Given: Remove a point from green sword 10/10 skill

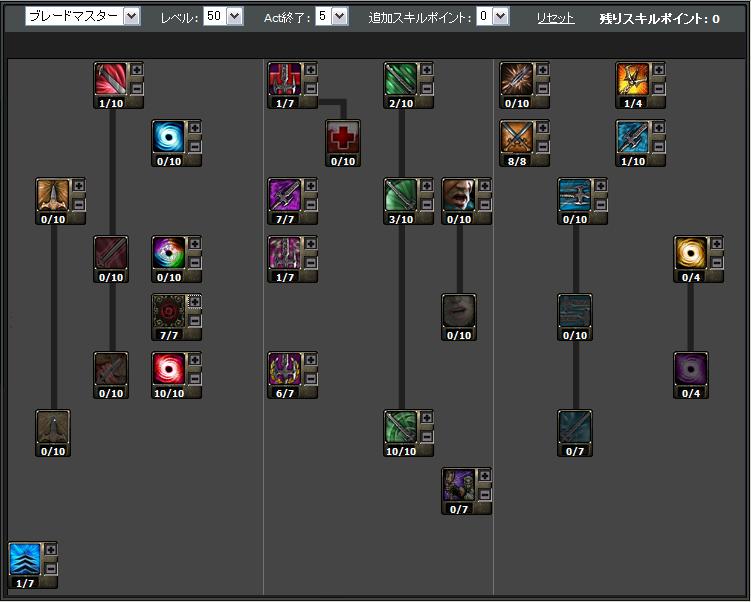Looking at the screenshot, I should [426, 436].
